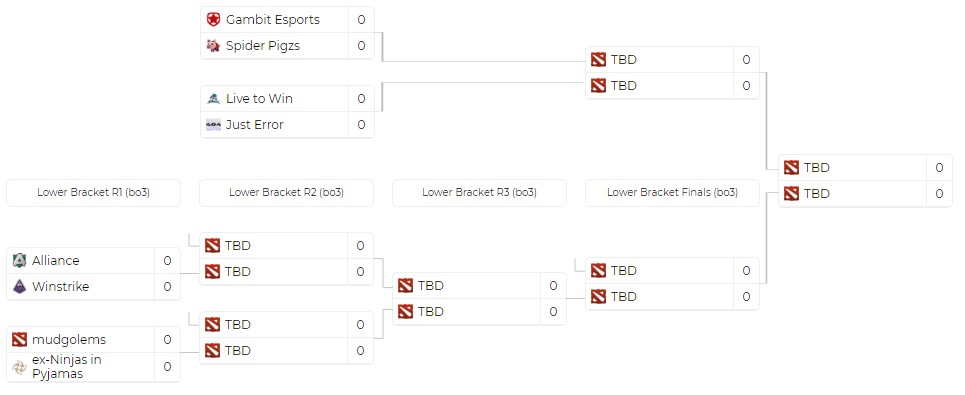The image size is (965, 395).
Task: Click the Just Error 404 logo
Action: (x=213, y=124)
